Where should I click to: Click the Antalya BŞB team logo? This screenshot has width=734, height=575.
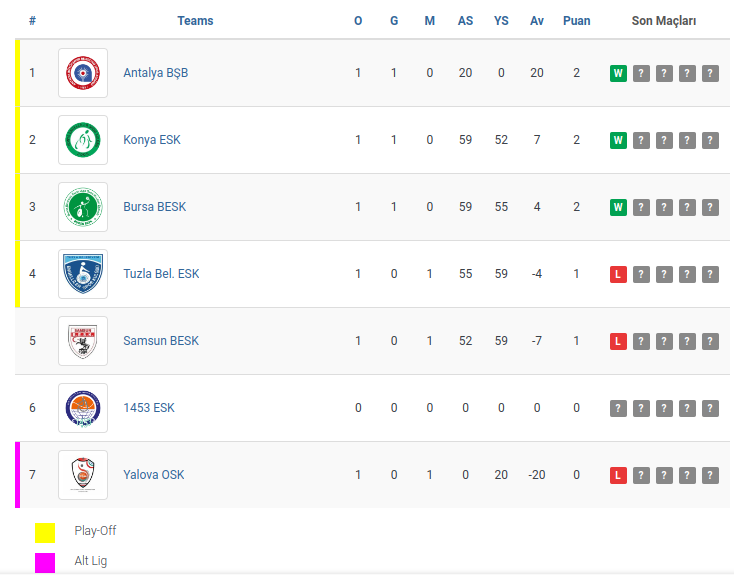tap(83, 73)
